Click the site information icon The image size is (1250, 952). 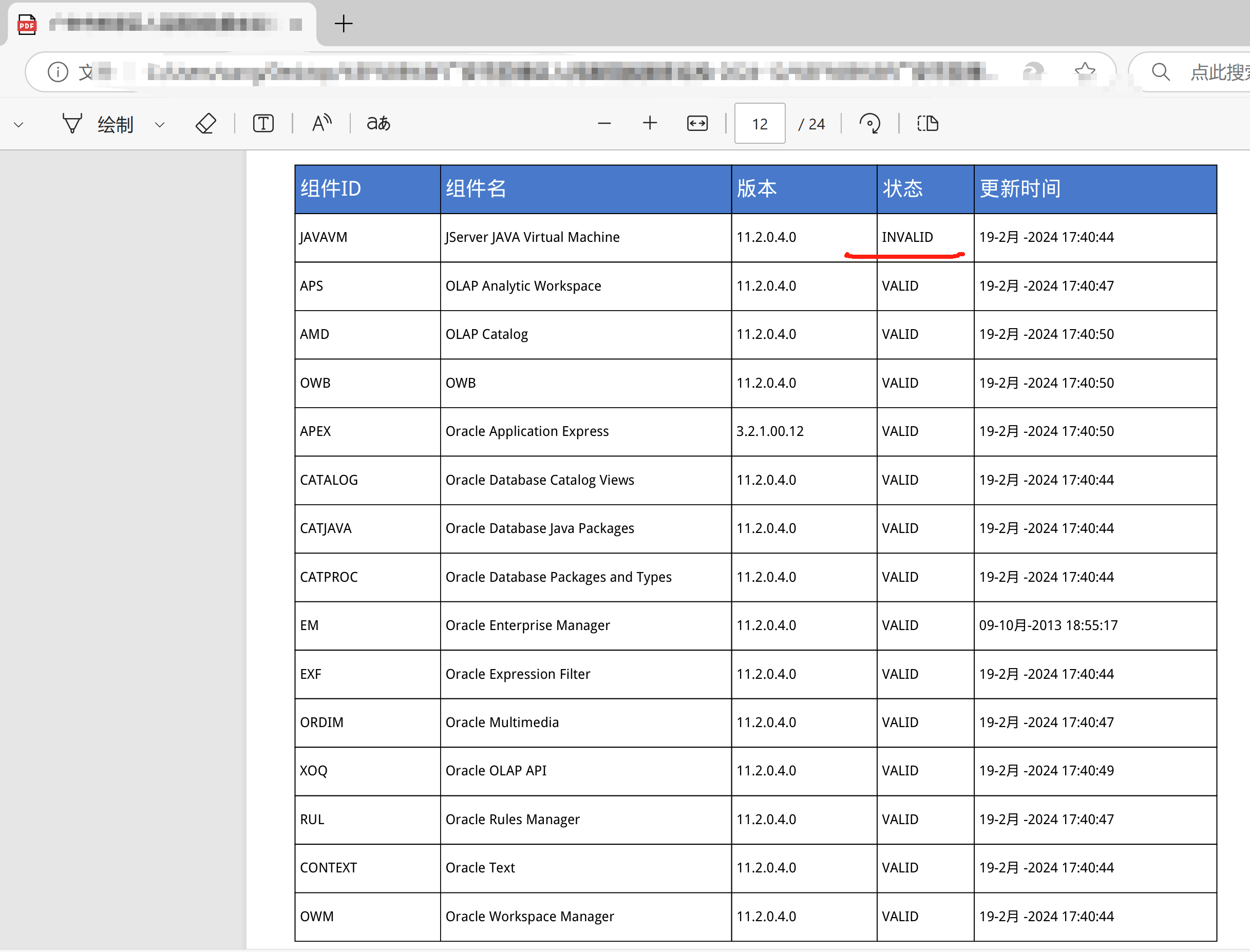(58, 72)
